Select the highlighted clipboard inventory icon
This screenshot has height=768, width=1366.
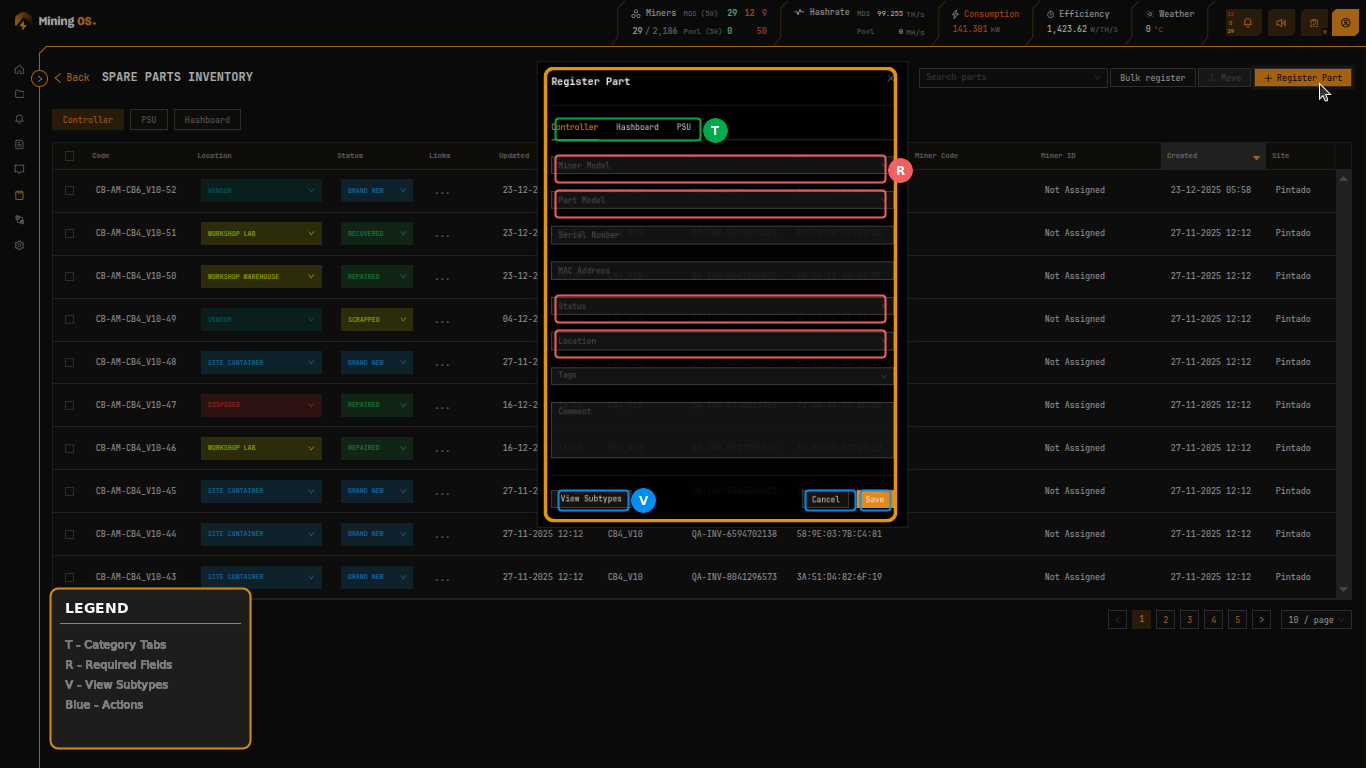[x=19, y=194]
